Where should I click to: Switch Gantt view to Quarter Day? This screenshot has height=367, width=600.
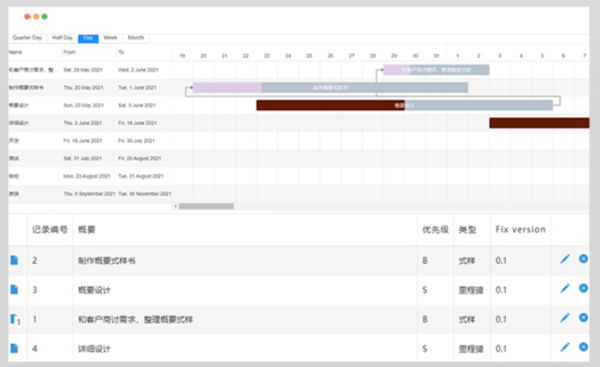pyautogui.click(x=27, y=38)
